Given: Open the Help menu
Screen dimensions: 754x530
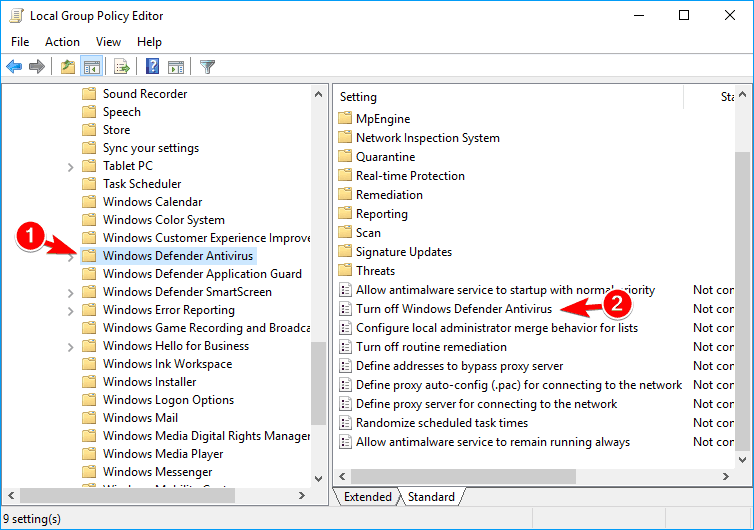Looking at the screenshot, I should [x=149, y=42].
